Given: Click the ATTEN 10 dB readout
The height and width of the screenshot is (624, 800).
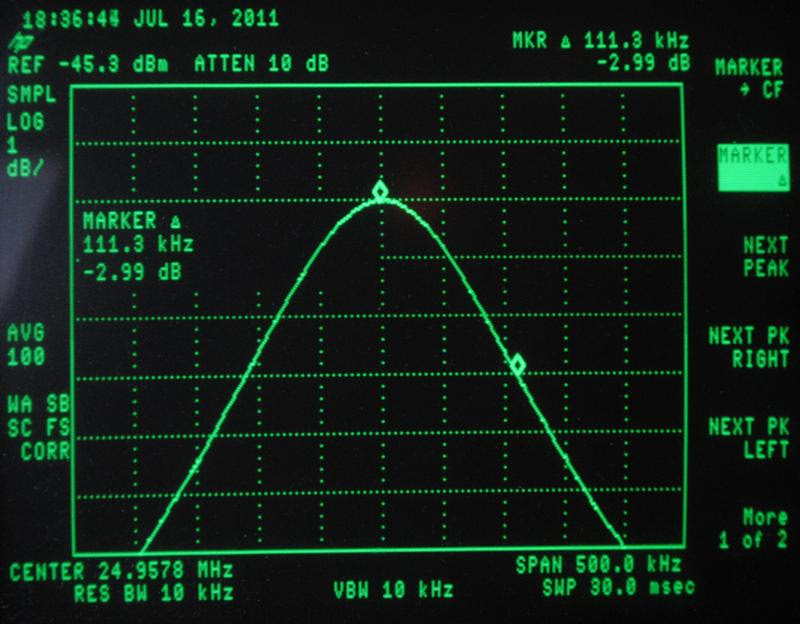Looking at the screenshot, I should 261,64.
